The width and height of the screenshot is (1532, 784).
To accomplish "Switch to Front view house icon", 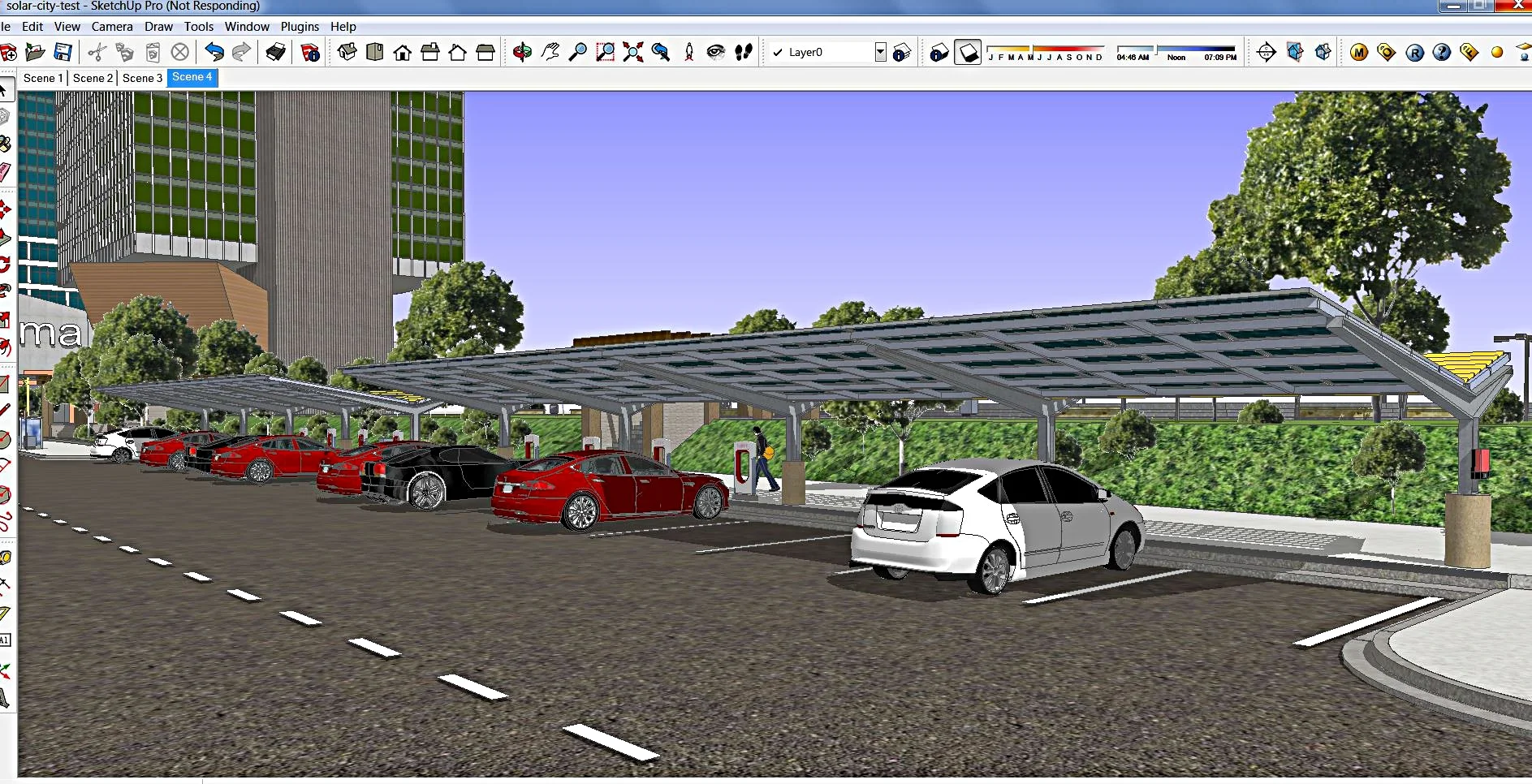I will (x=403, y=53).
